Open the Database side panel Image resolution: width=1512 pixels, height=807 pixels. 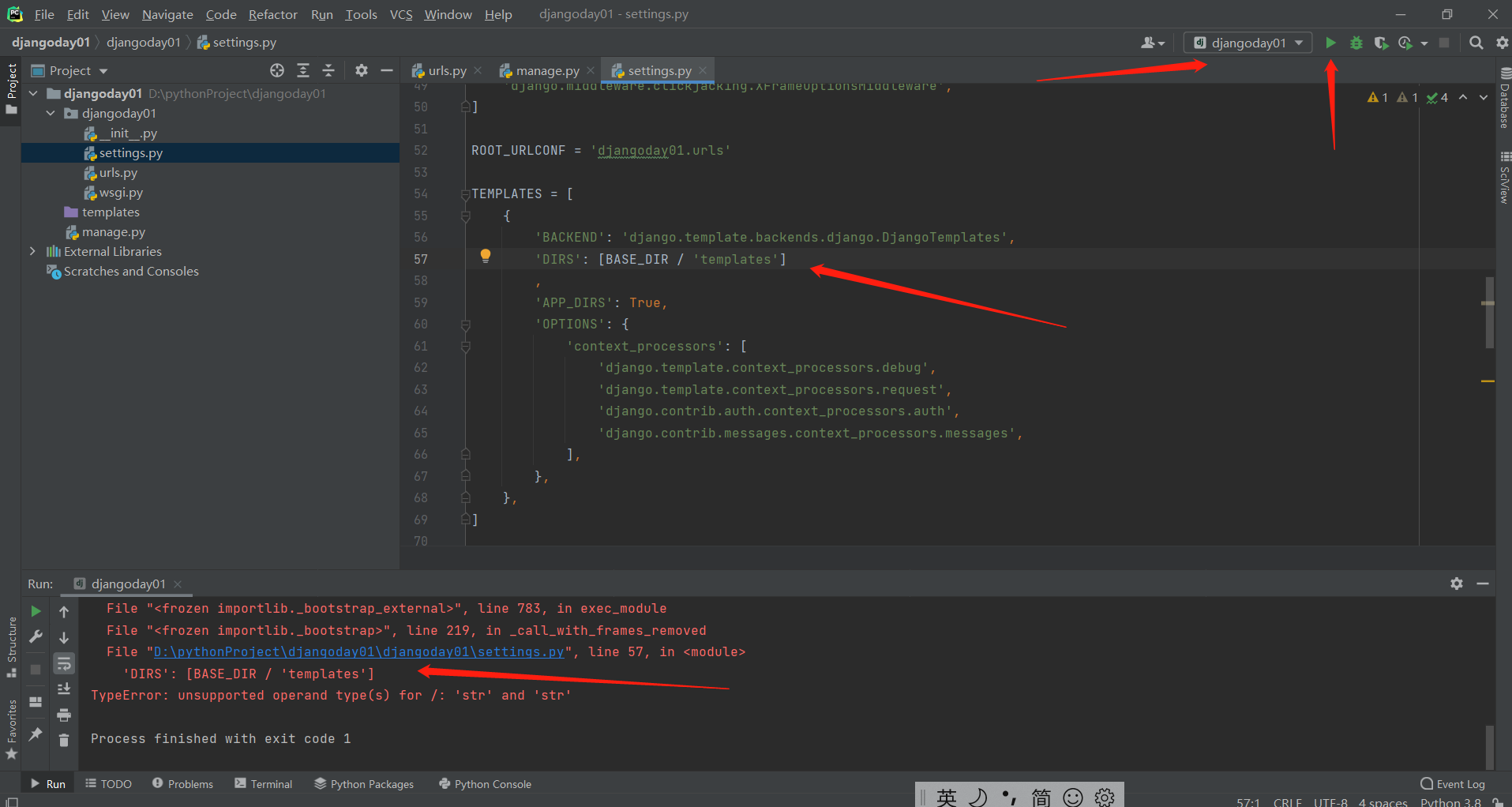1504,99
